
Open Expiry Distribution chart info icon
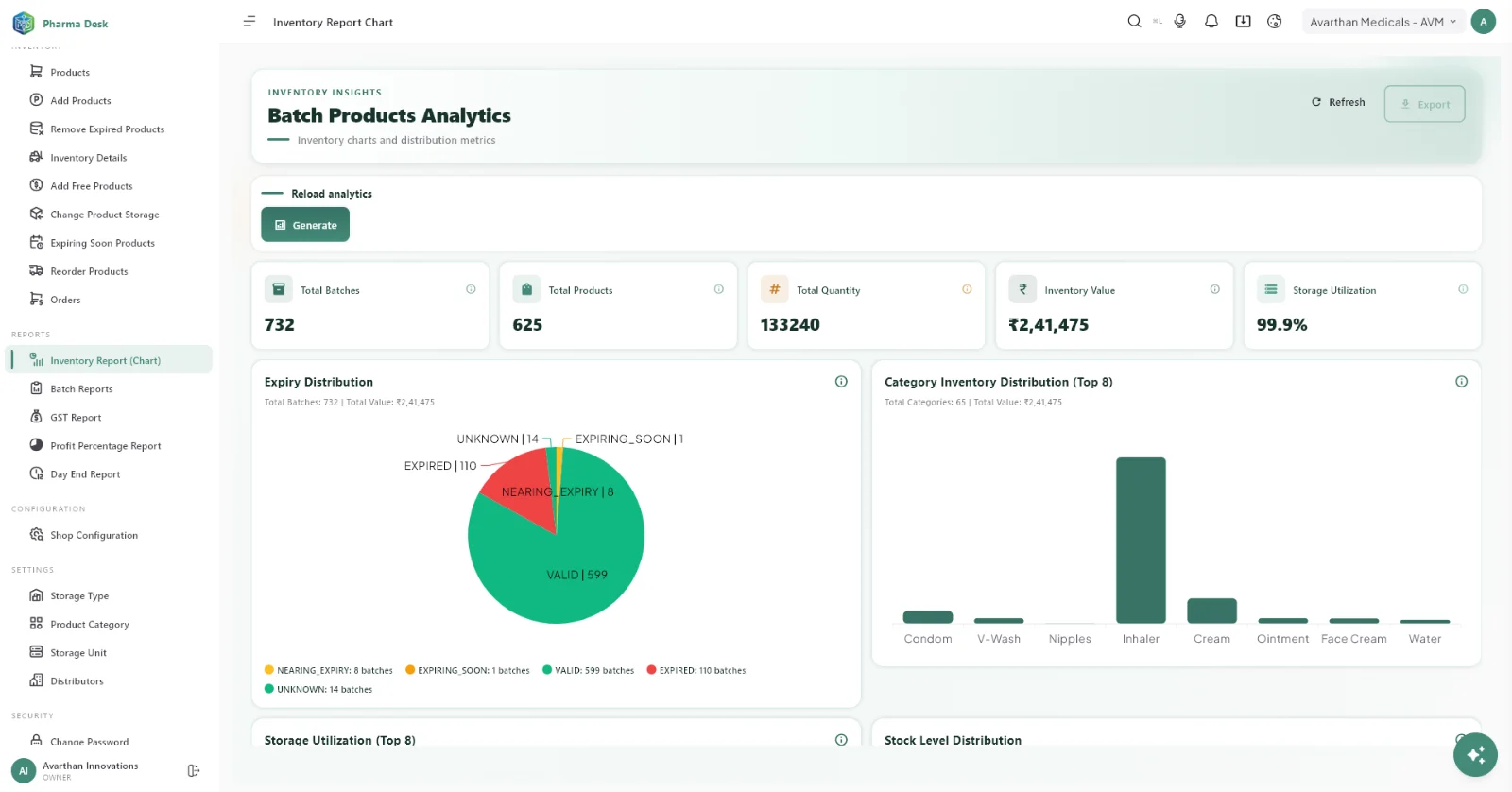(841, 382)
